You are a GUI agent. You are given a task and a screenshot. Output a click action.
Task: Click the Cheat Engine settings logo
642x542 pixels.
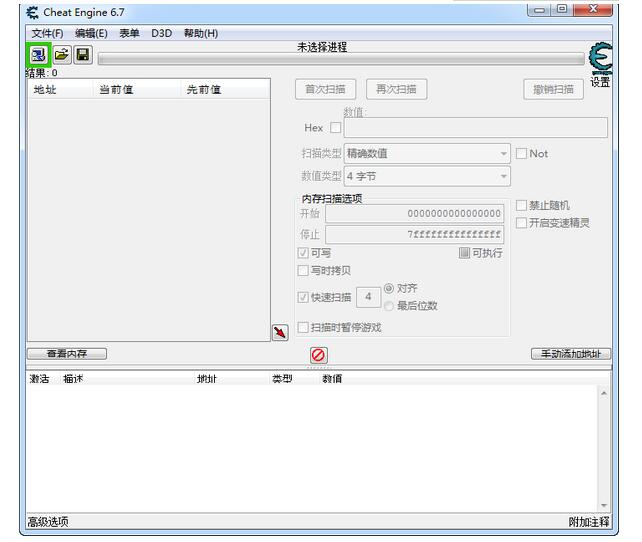click(x=600, y=58)
